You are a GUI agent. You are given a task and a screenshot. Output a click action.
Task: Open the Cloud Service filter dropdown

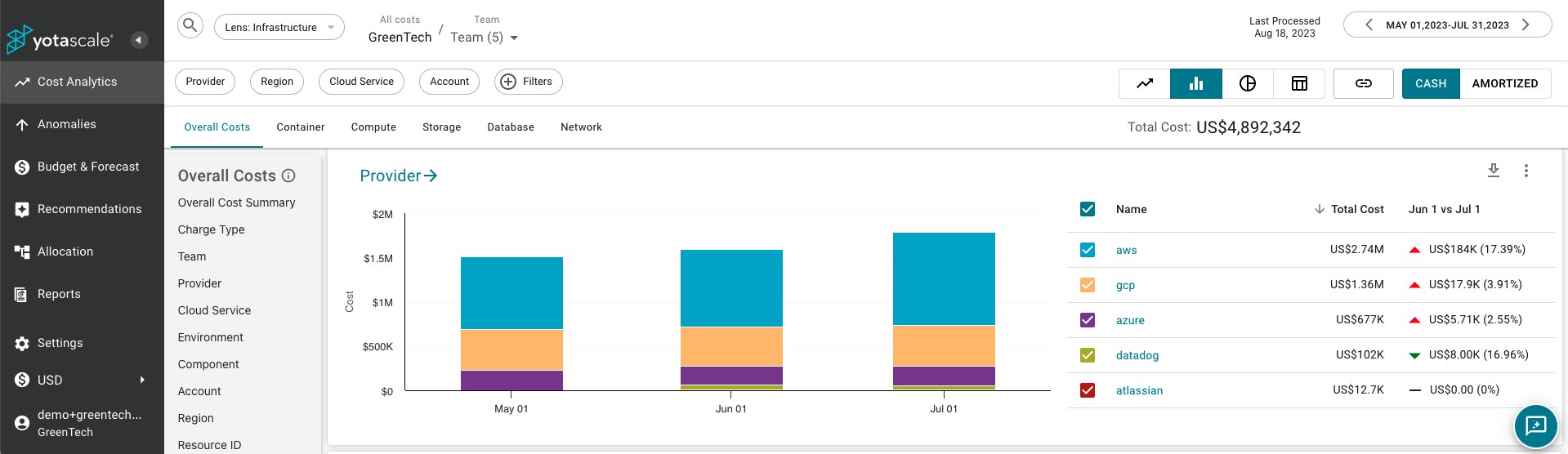click(x=361, y=82)
